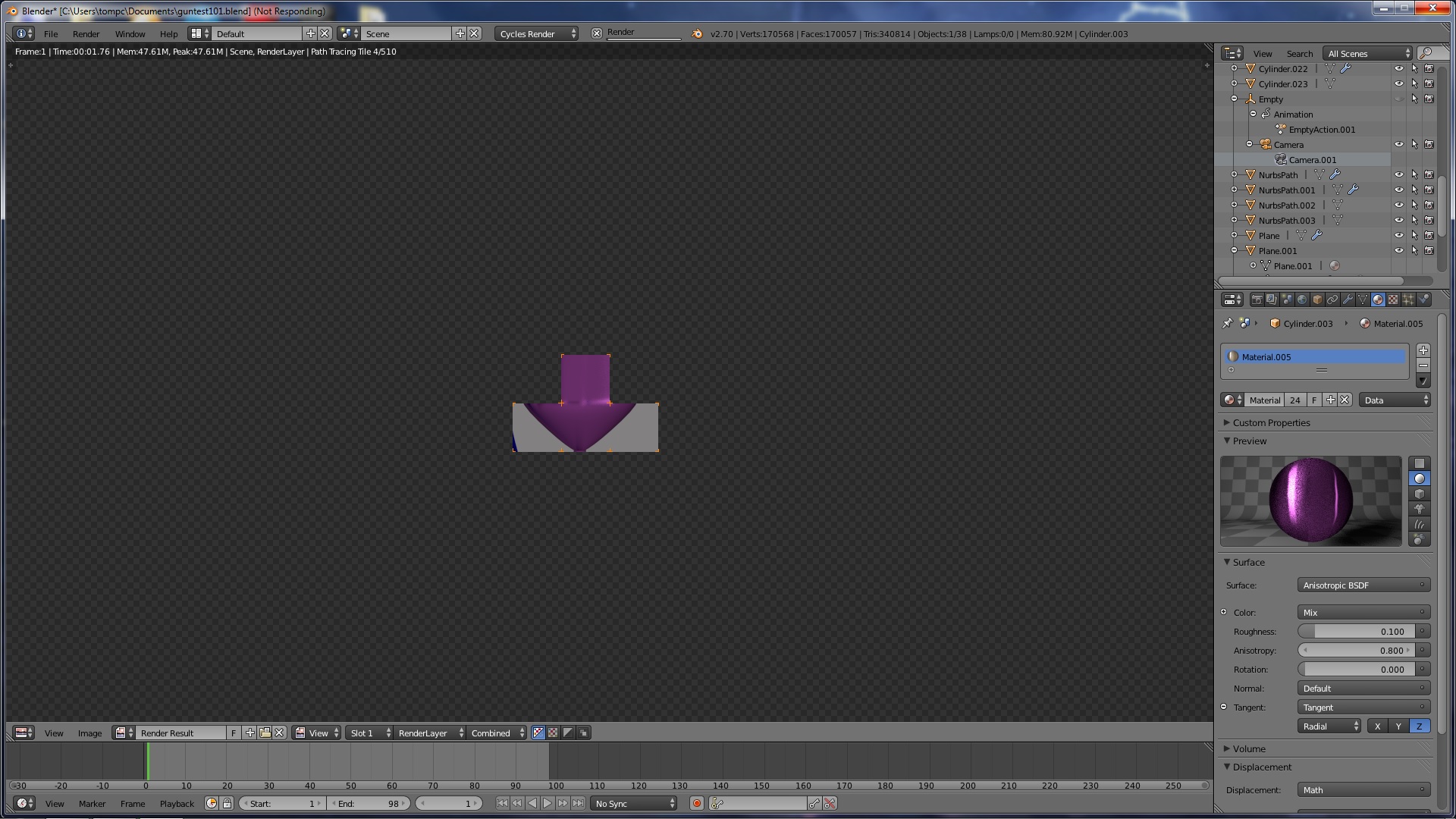Open image file from Render Result field

(265, 733)
